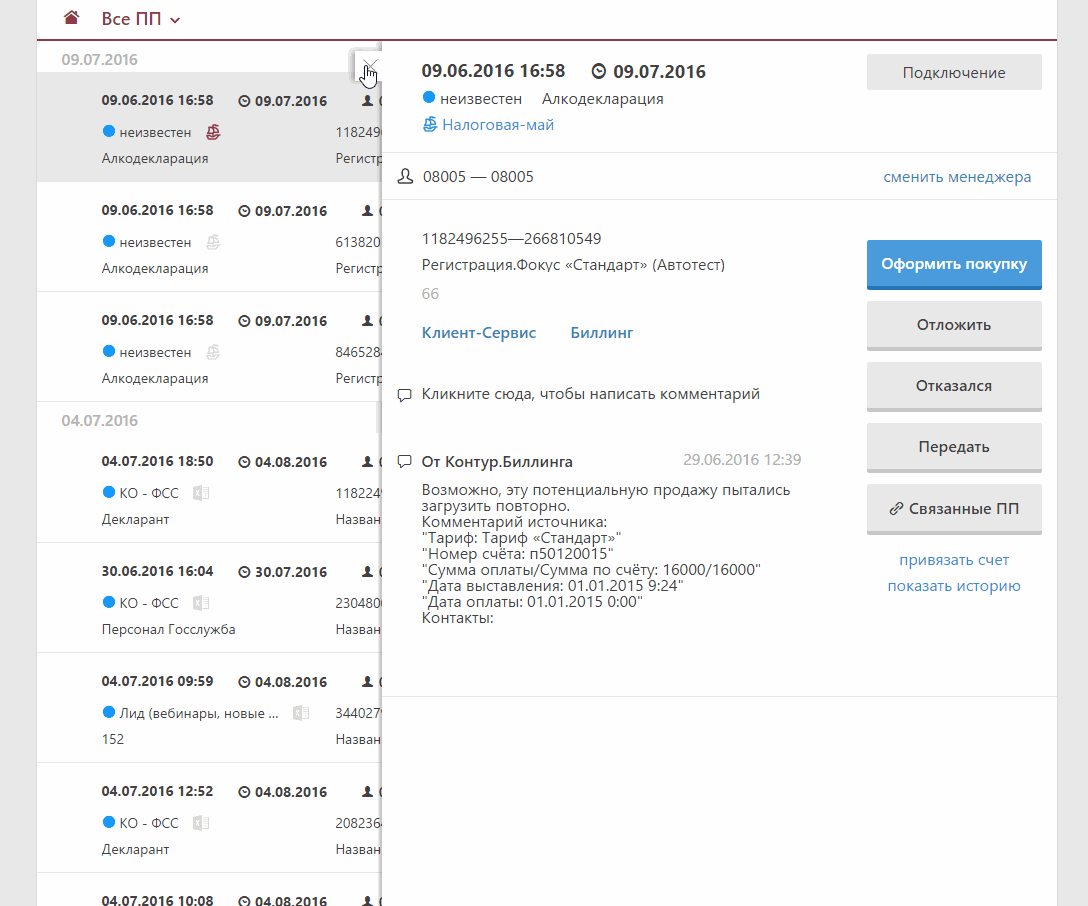Click 'Алкодекларация' label in detail header

(602, 99)
